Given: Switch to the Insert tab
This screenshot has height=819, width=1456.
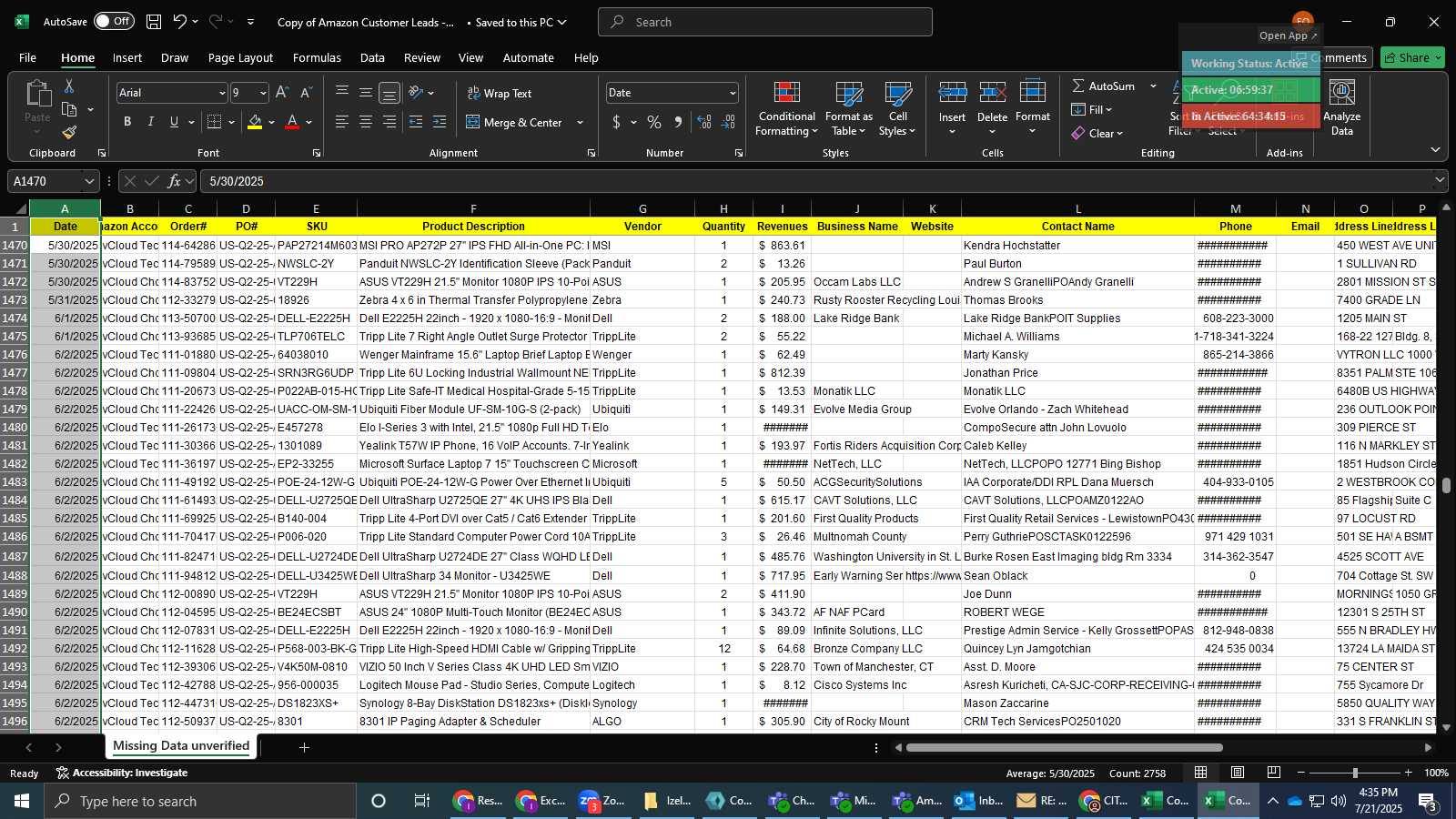Looking at the screenshot, I should (x=127, y=57).
